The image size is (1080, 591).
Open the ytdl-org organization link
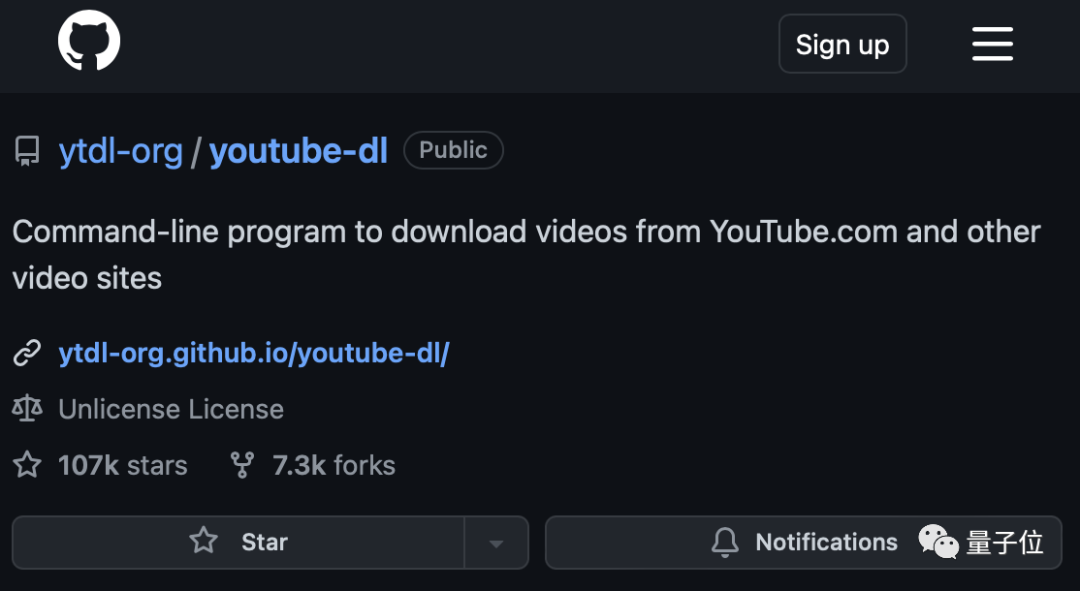click(x=121, y=150)
